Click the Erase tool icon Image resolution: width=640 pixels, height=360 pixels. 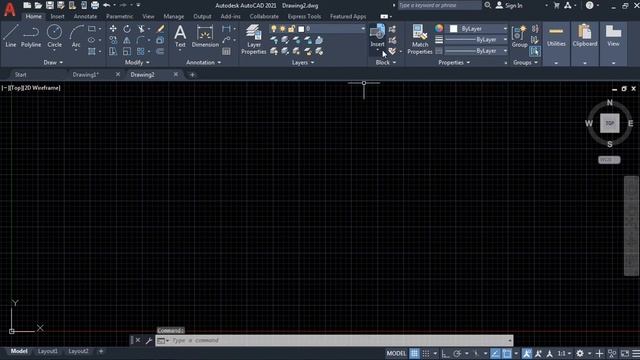point(160,29)
